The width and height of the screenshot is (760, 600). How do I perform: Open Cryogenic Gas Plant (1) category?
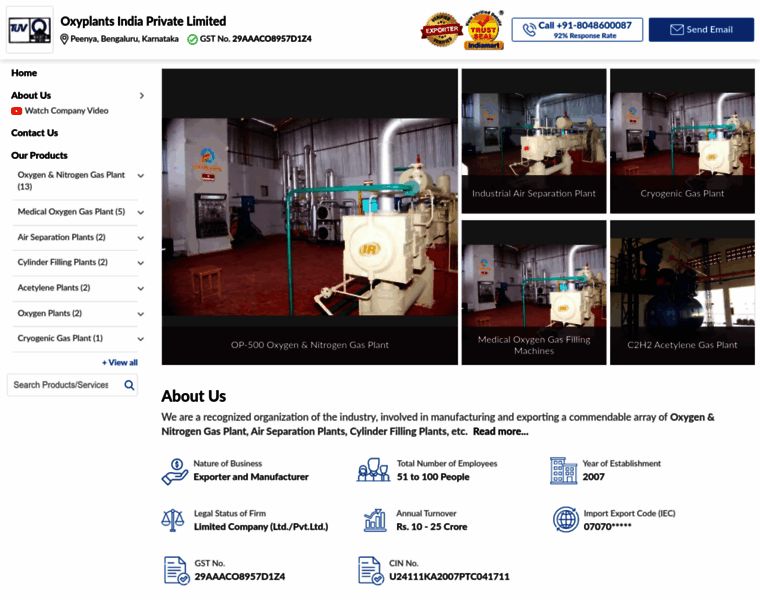click(60, 338)
